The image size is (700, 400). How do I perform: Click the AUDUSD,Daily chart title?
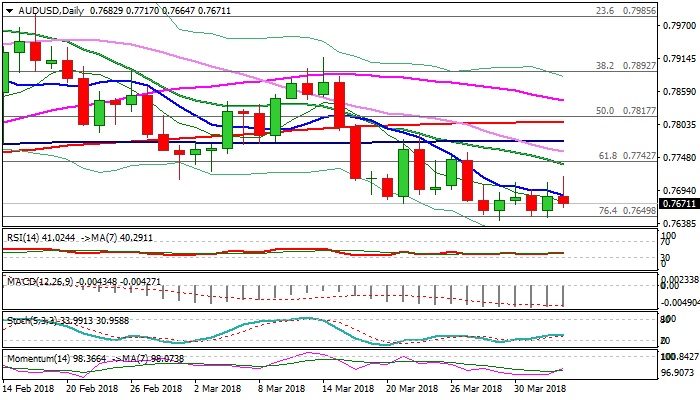44,7
